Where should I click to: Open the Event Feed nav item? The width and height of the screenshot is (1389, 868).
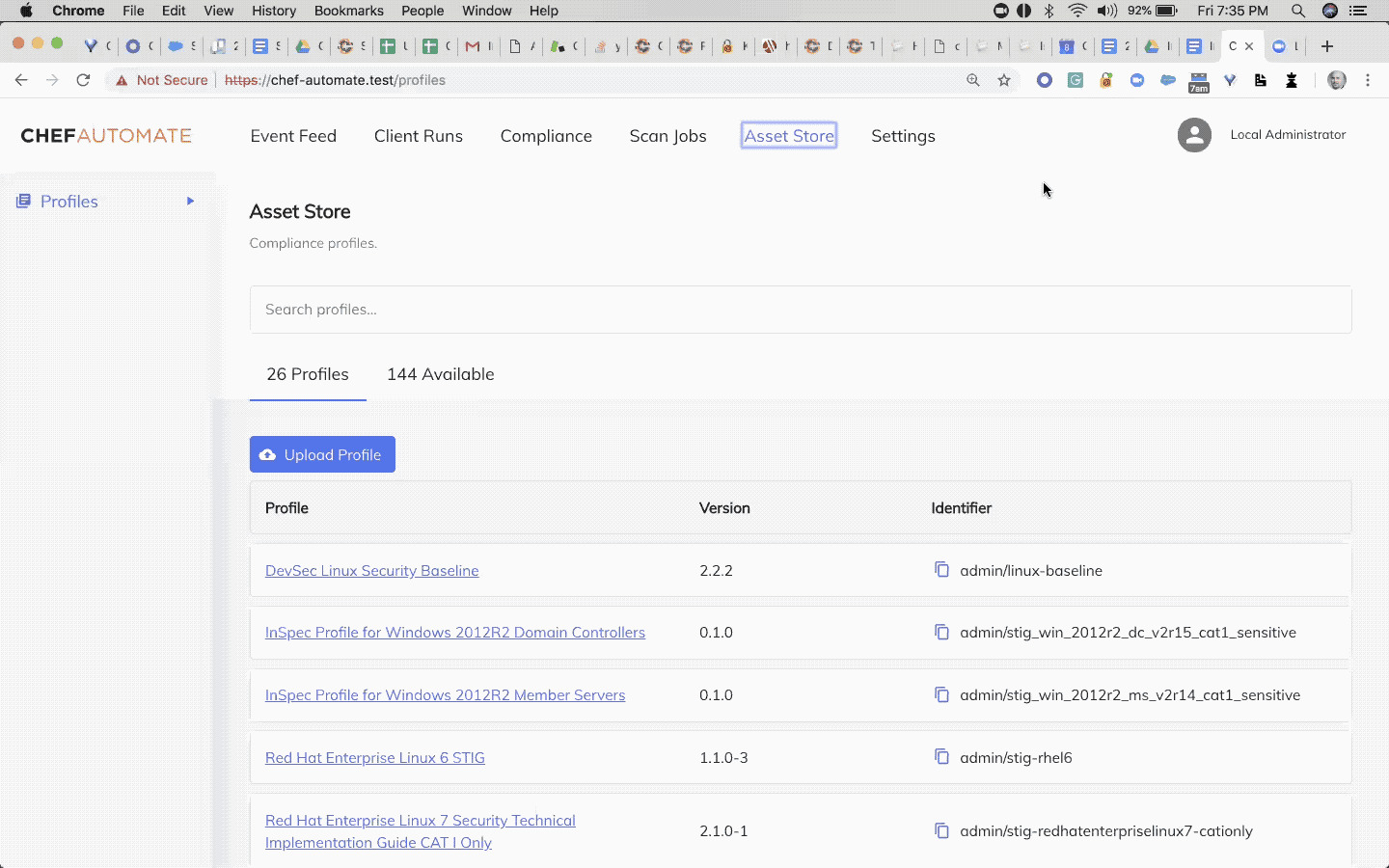coord(293,136)
